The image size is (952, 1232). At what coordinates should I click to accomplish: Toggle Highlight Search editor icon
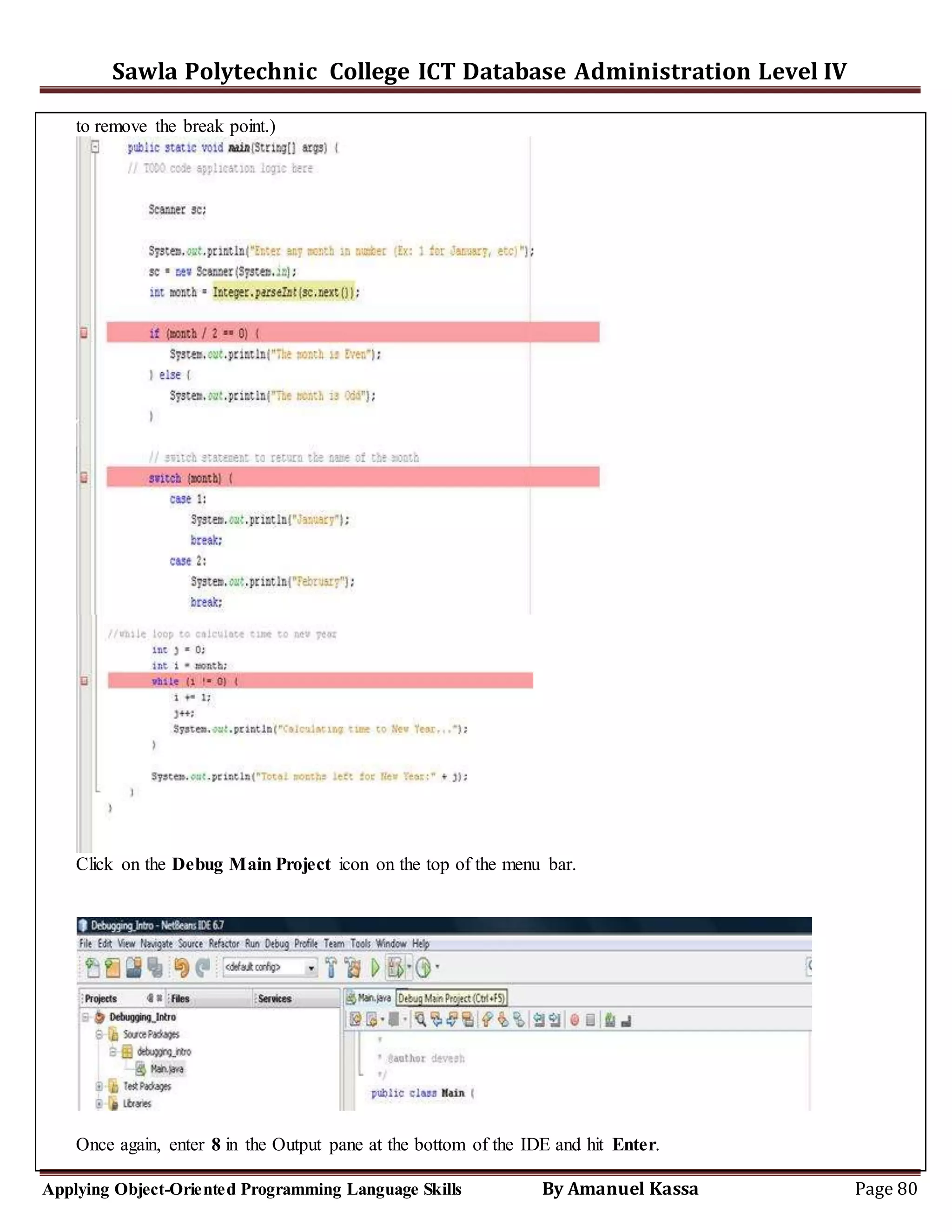[x=469, y=1020]
